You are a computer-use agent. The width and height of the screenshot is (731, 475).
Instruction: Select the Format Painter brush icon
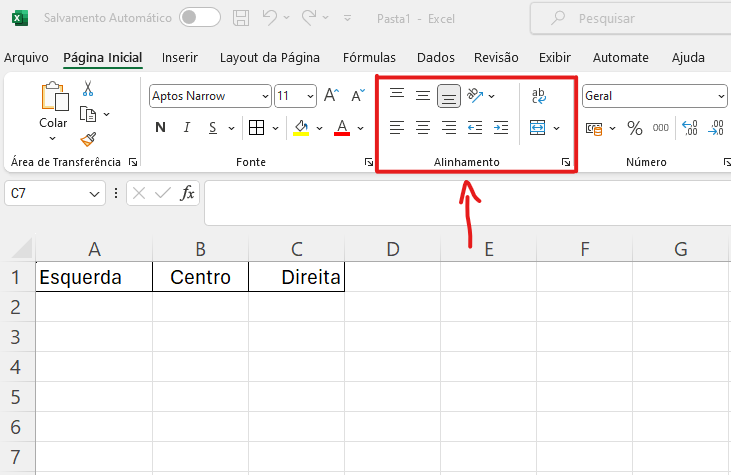pyautogui.click(x=88, y=139)
